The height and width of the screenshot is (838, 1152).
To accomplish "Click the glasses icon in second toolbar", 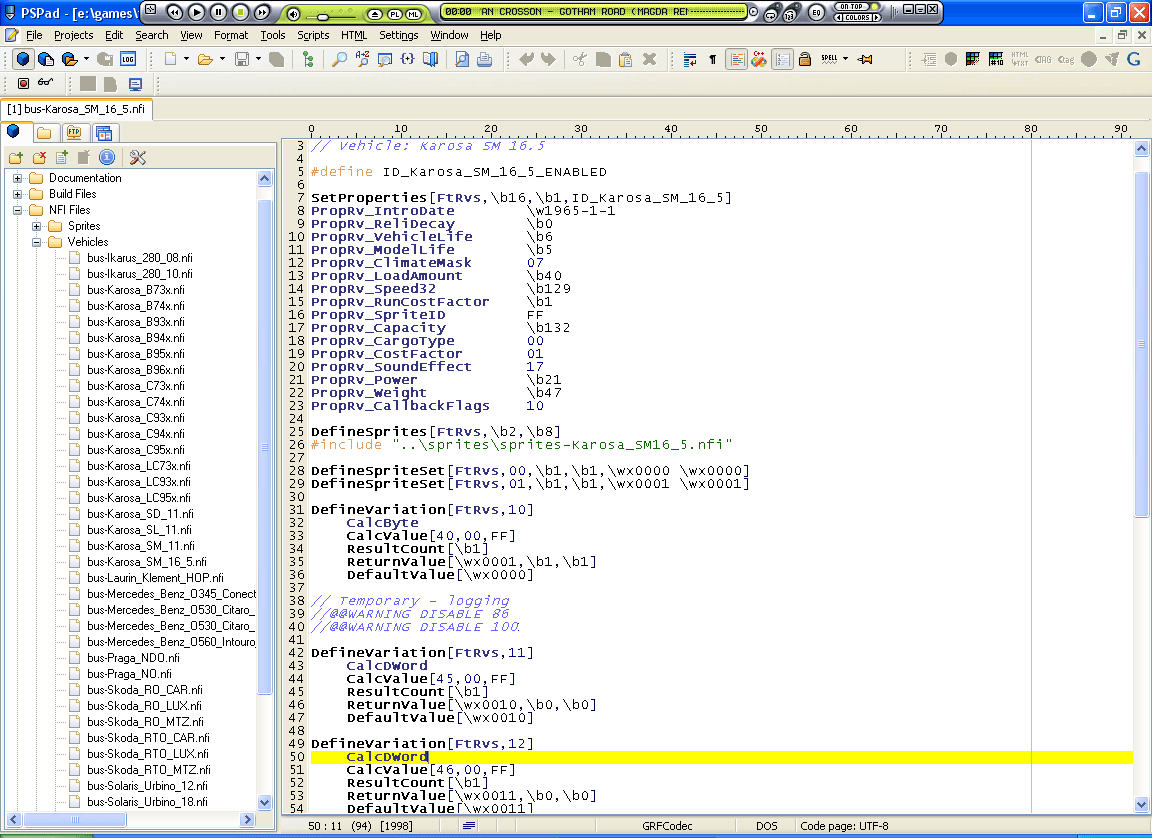I will pos(46,83).
